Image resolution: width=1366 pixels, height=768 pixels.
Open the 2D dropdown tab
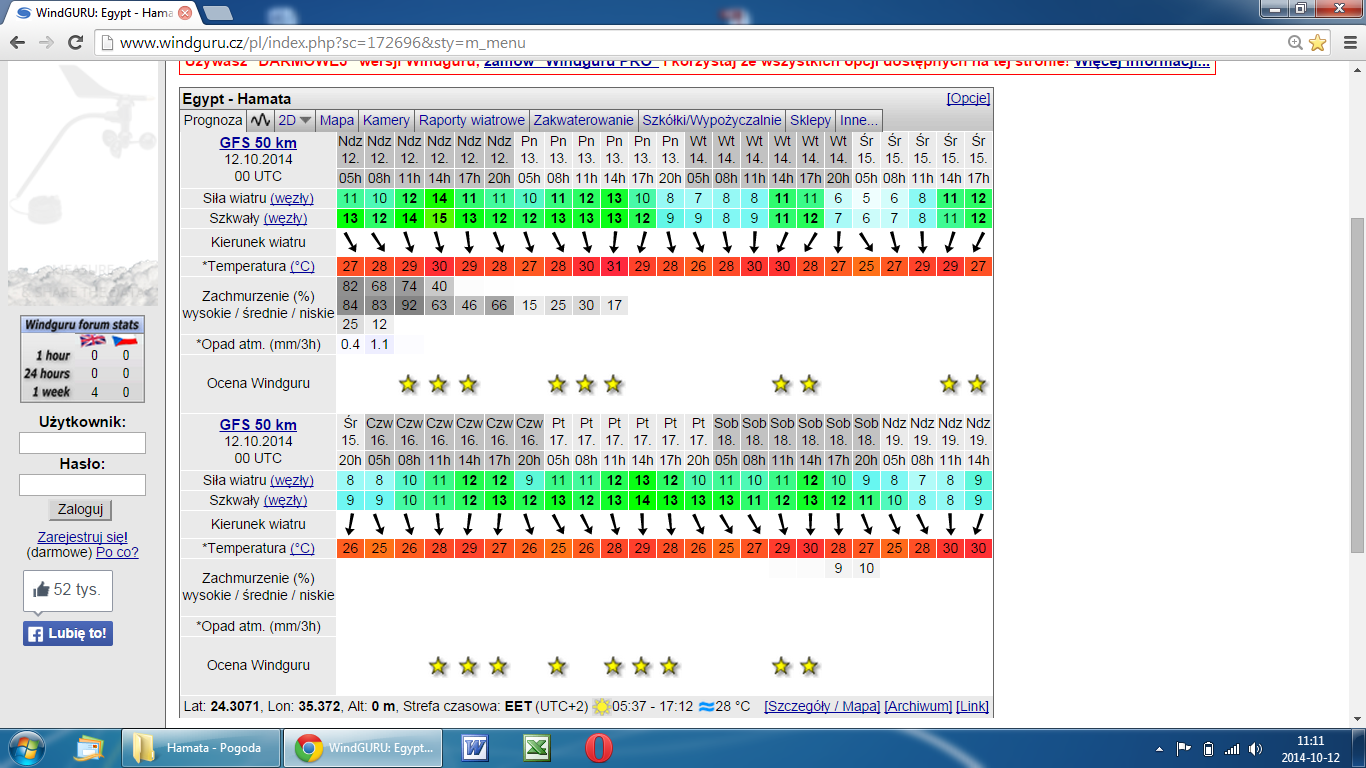[x=295, y=120]
